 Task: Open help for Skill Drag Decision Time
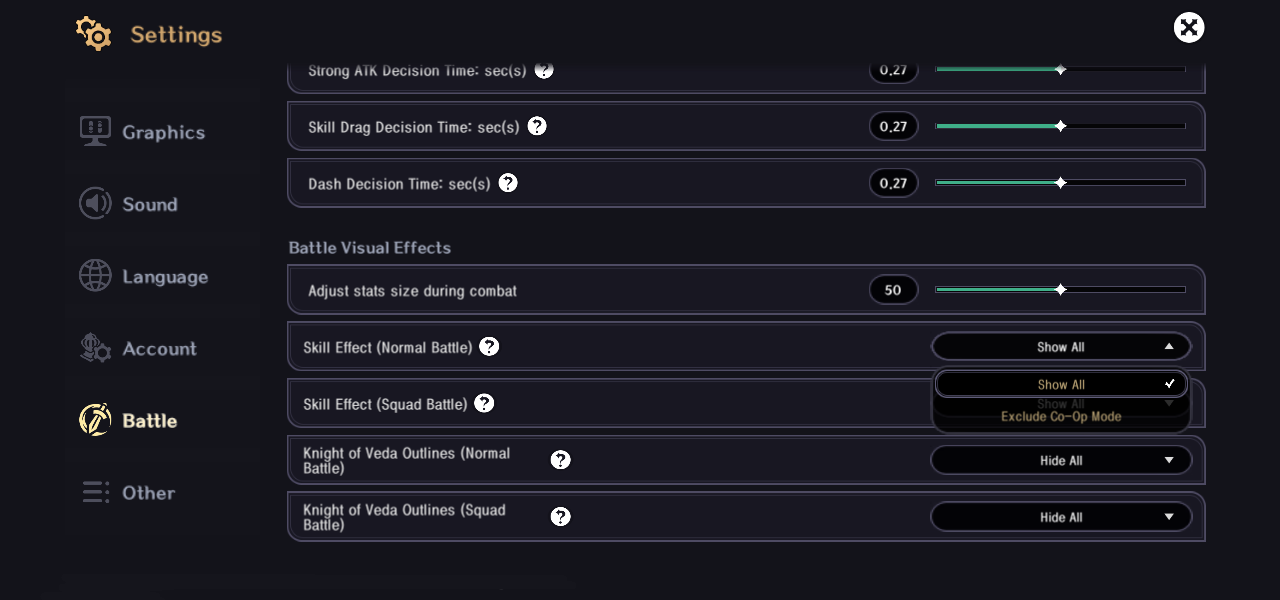tap(537, 126)
